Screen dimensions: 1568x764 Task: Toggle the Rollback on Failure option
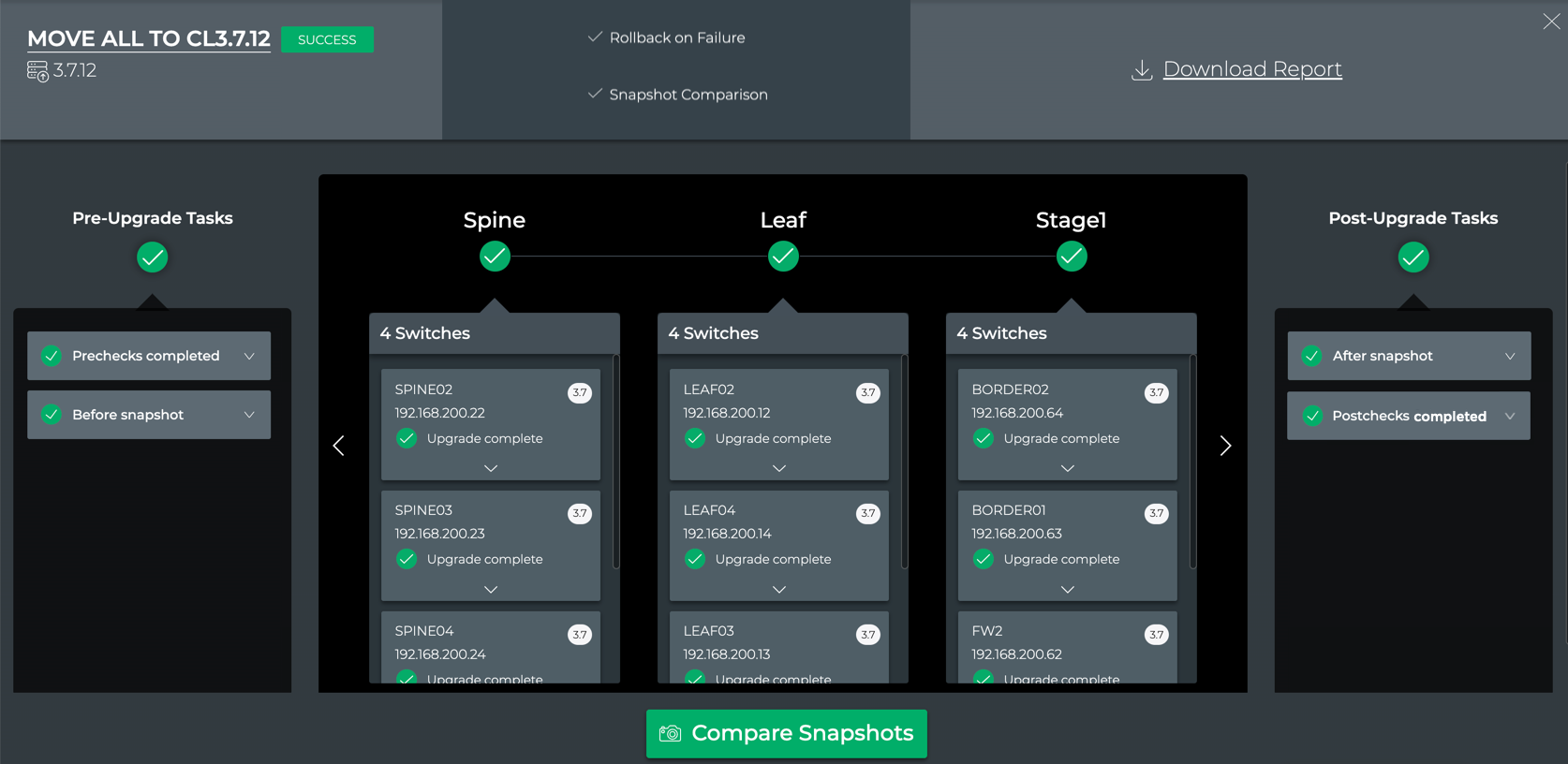tap(595, 37)
